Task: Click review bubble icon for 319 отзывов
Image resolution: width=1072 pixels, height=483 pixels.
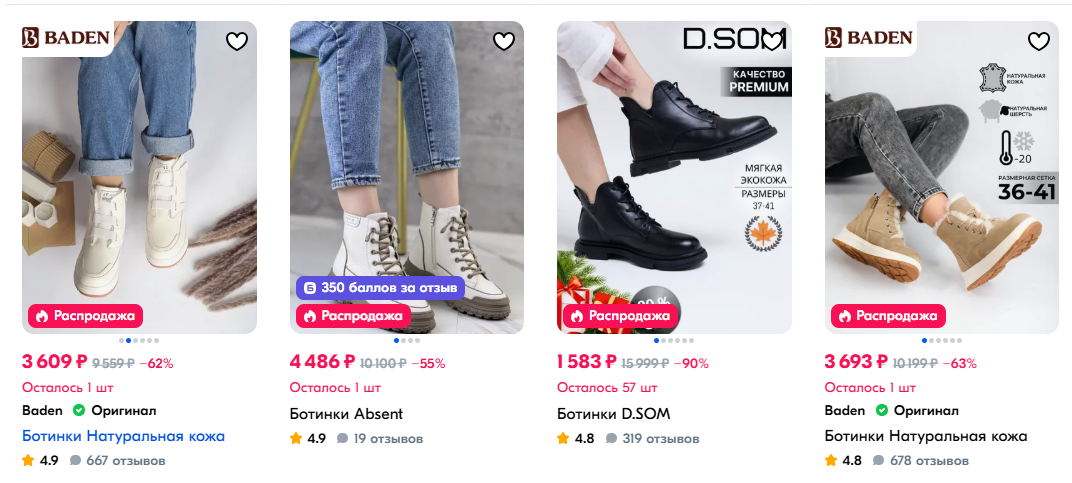Action: (610, 438)
